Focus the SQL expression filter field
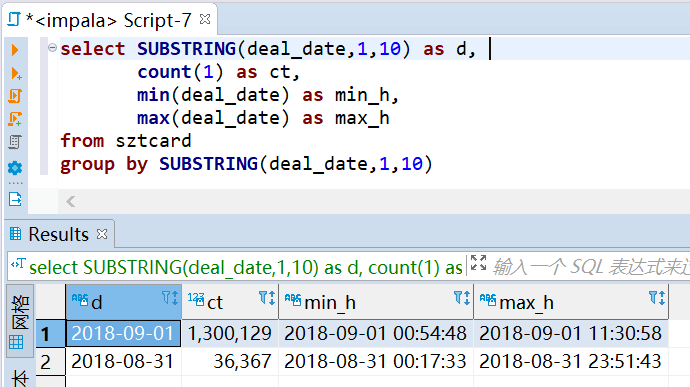The height and width of the screenshot is (387, 690). click(591, 267)
